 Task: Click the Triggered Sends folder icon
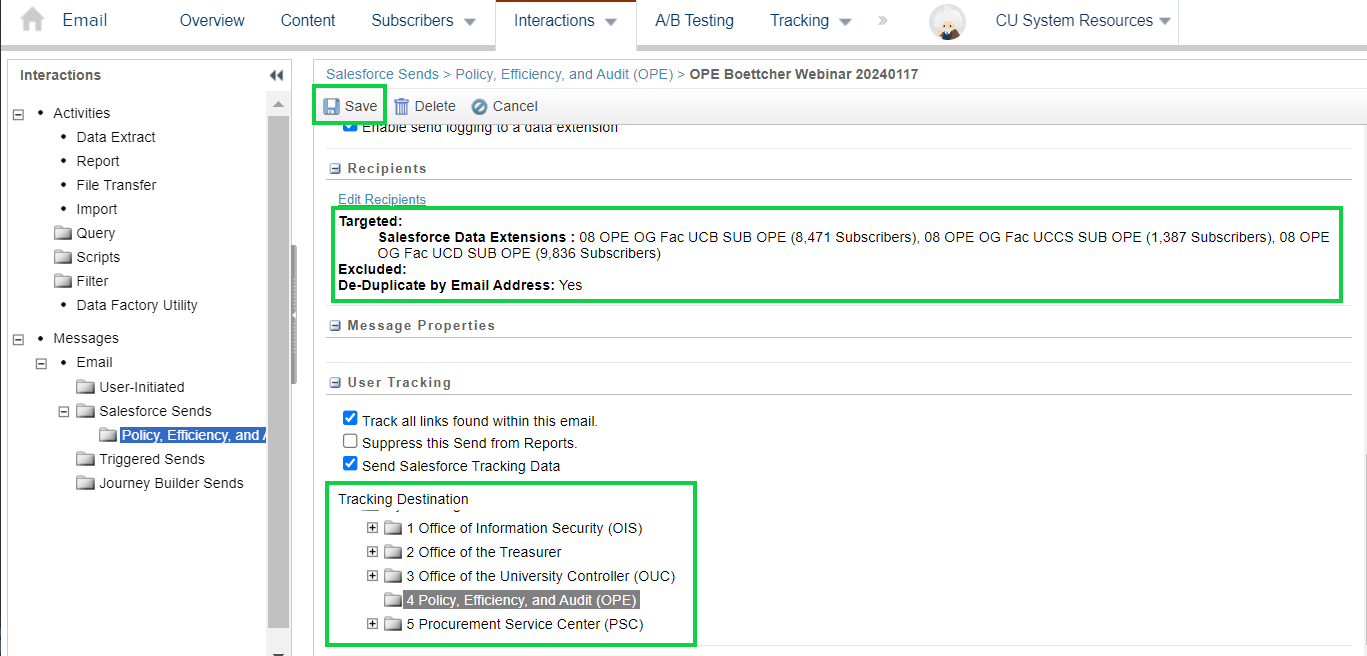pyautogui.click(x=85, y=459)
